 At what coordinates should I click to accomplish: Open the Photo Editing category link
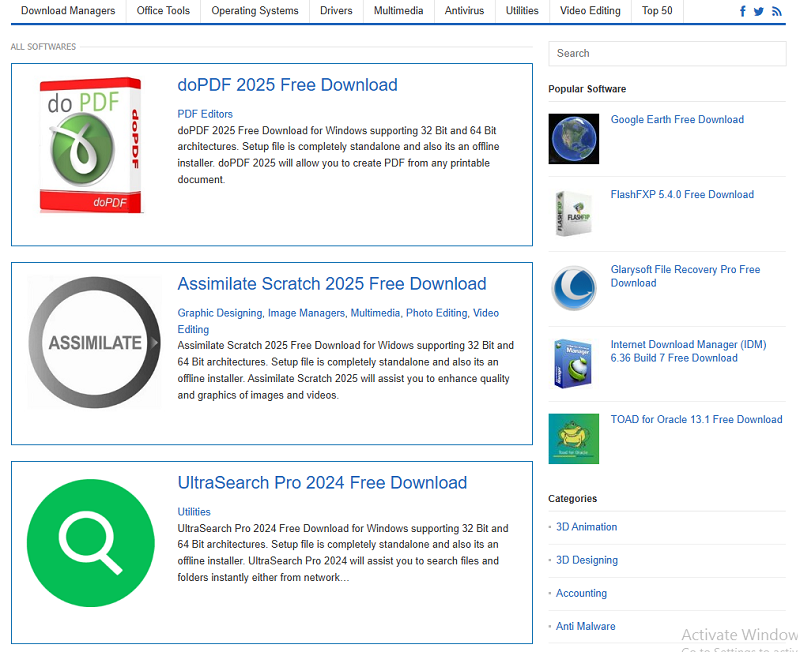click(x=436, y=313)
